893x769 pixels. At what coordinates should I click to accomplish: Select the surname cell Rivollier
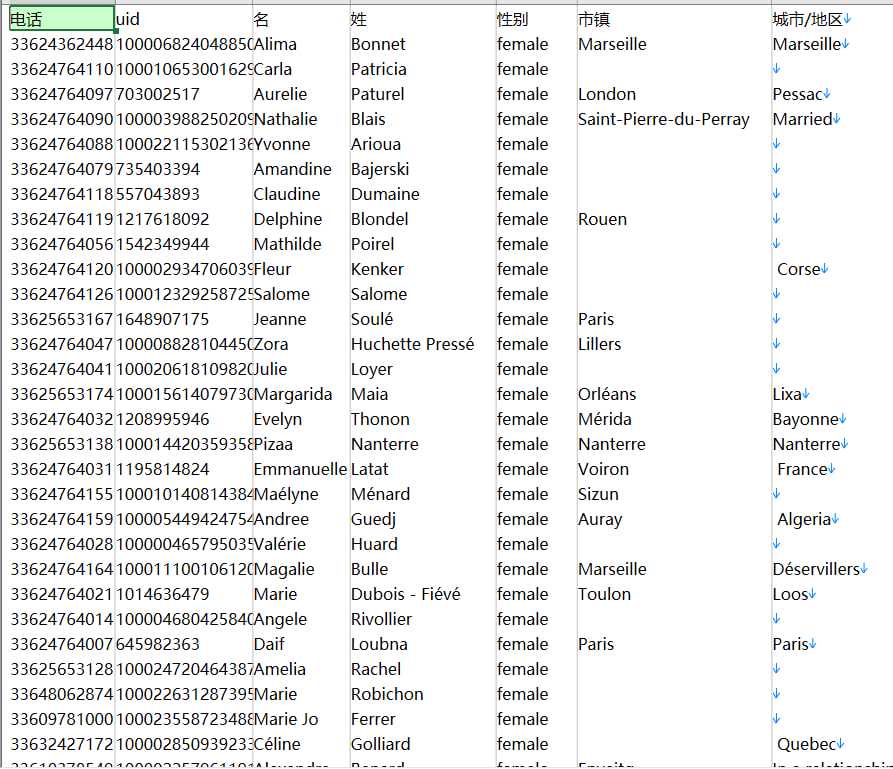tap(423, 619)
